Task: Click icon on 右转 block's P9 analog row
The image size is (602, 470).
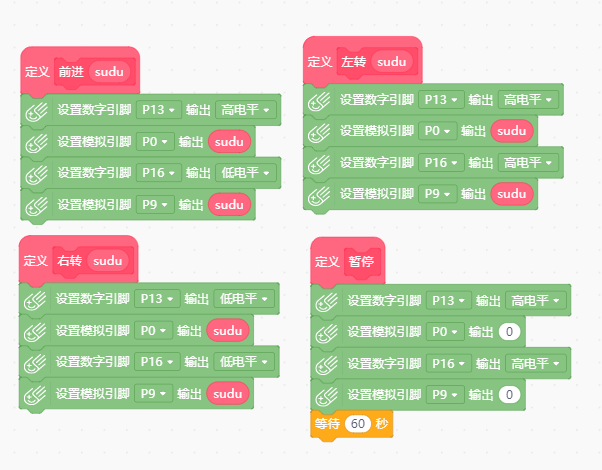Action: [35, 395]
